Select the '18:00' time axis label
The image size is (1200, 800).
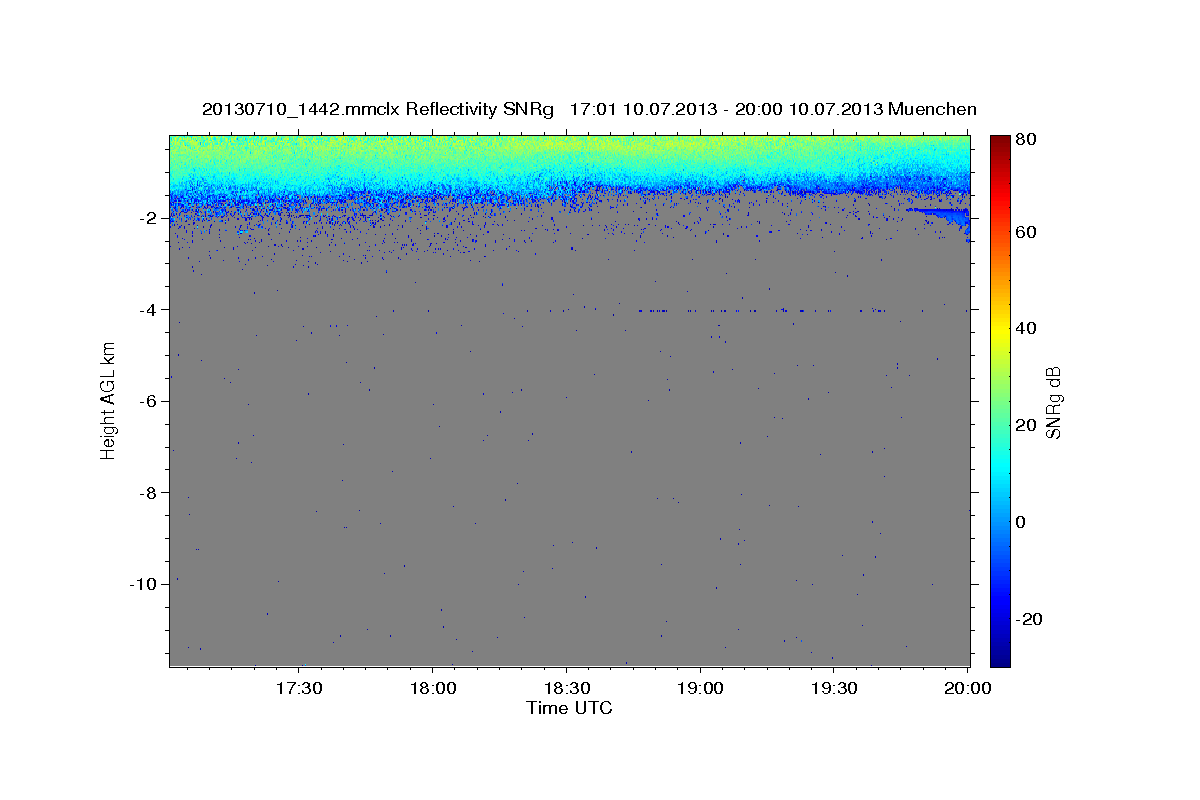pyautogui.click(x=433, y=690)
